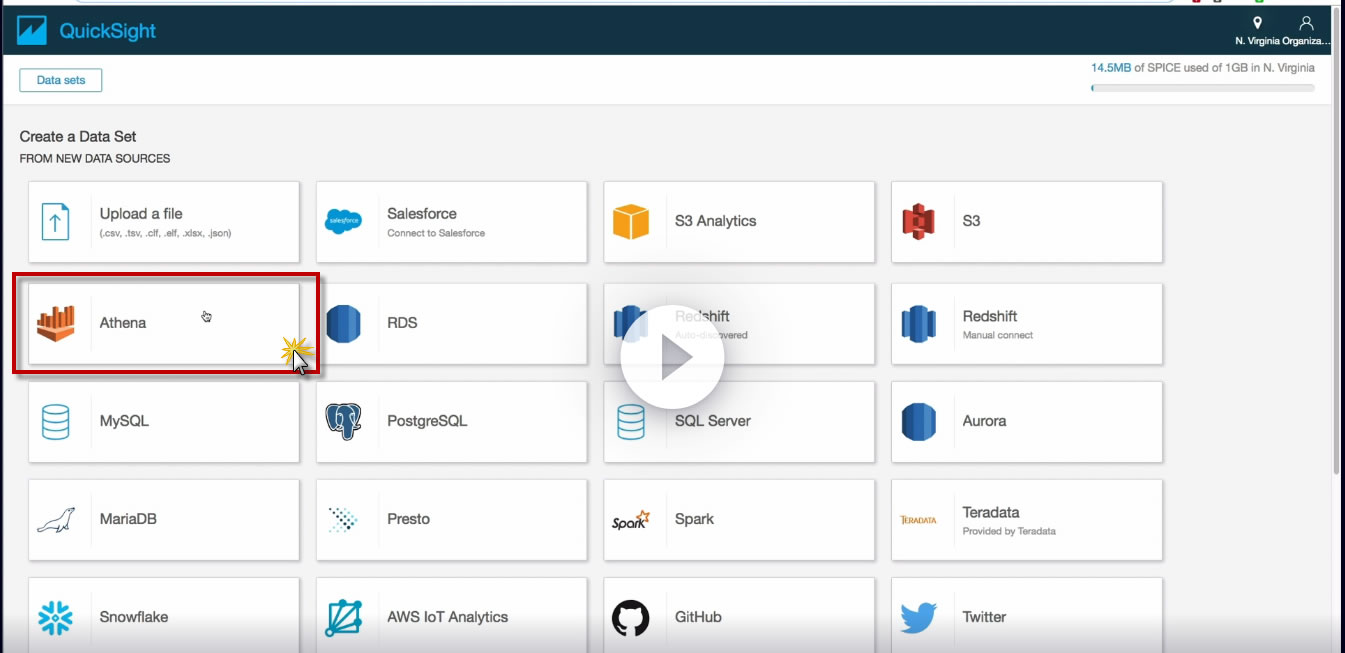1345x653 pixels.
Task: Click the RDS database icon
Action: pyautogui.click(x=343, y=323)
